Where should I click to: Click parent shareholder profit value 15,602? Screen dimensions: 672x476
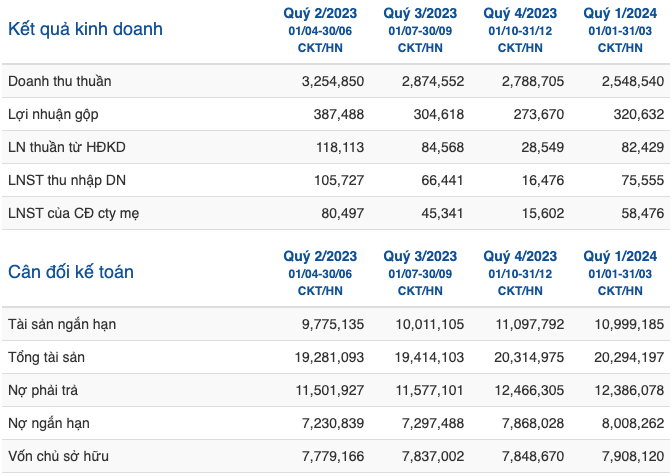(x=543, y=213)
